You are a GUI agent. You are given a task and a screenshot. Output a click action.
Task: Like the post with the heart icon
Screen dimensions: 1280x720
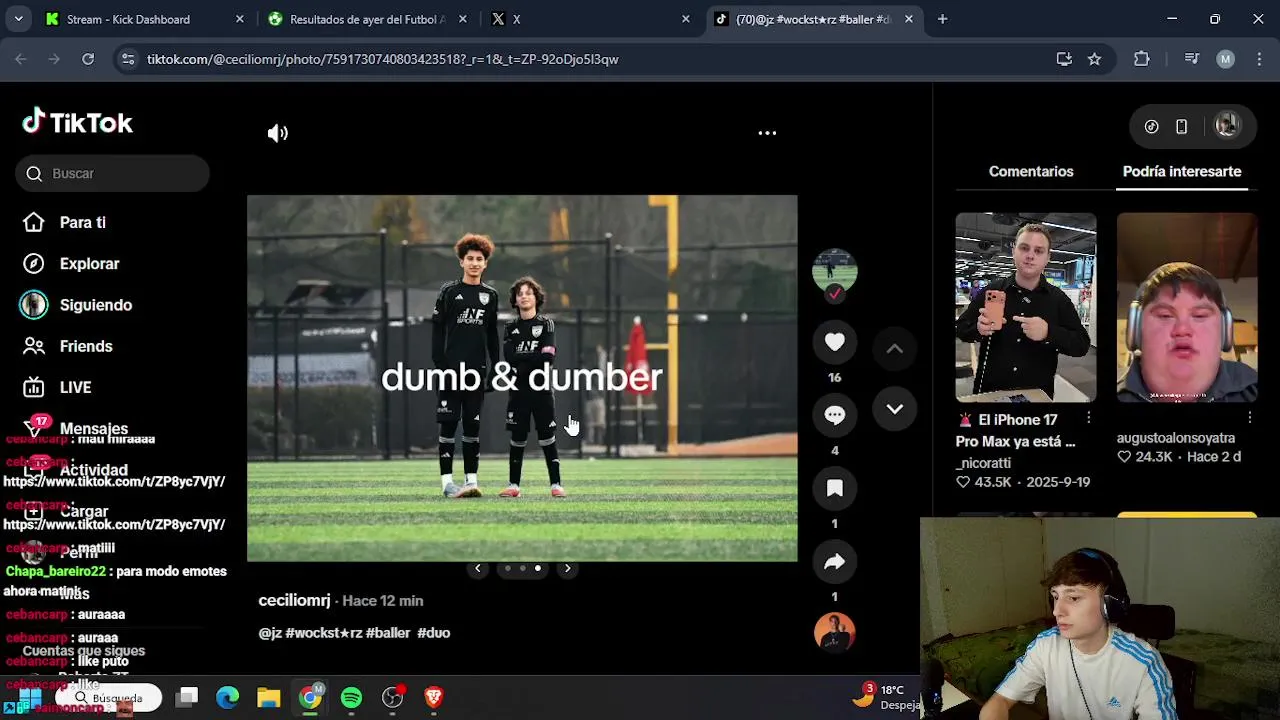pos(835,342)
